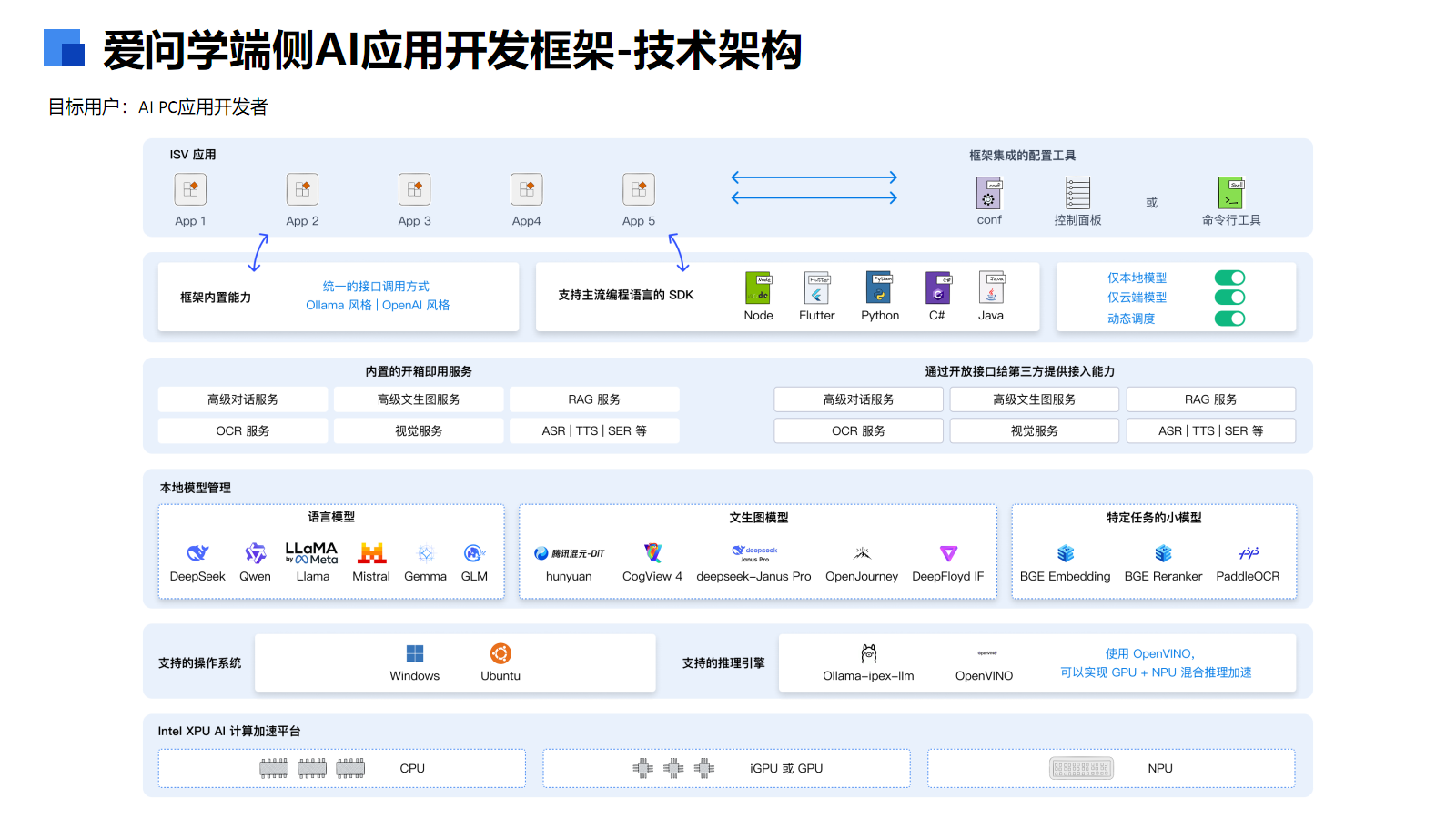Click the BGE Embedding model icon
The height and width of the screenshot is (819, 1456).
click(1066, 553)
